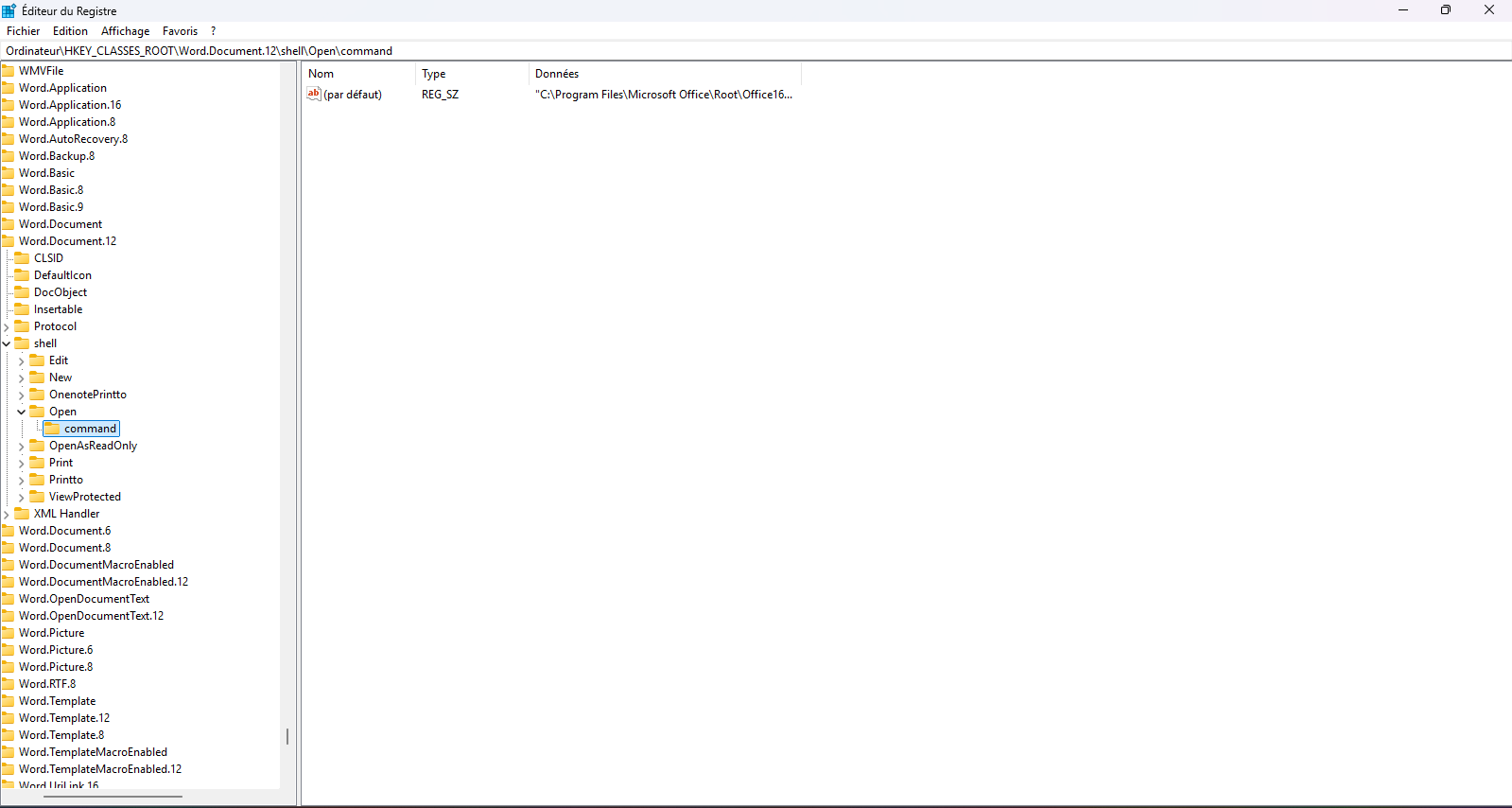Screen dimensions: 1512x808
Task: Click the Word.Template.12 folder icon
Action: [9, 717]
